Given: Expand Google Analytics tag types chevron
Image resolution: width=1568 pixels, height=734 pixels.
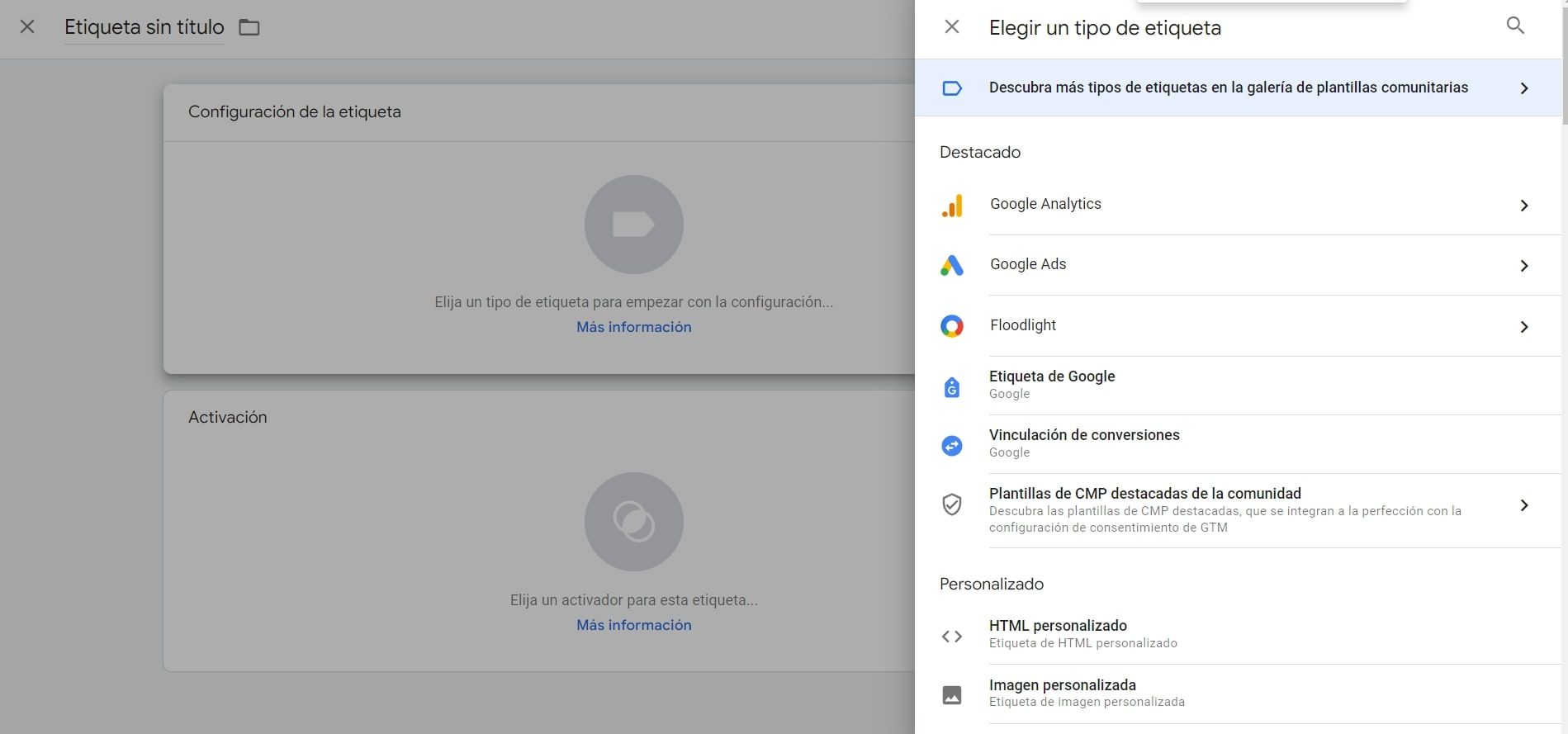Looking at the screenshot, I should pyautogui.click(x=1524, y=206).
